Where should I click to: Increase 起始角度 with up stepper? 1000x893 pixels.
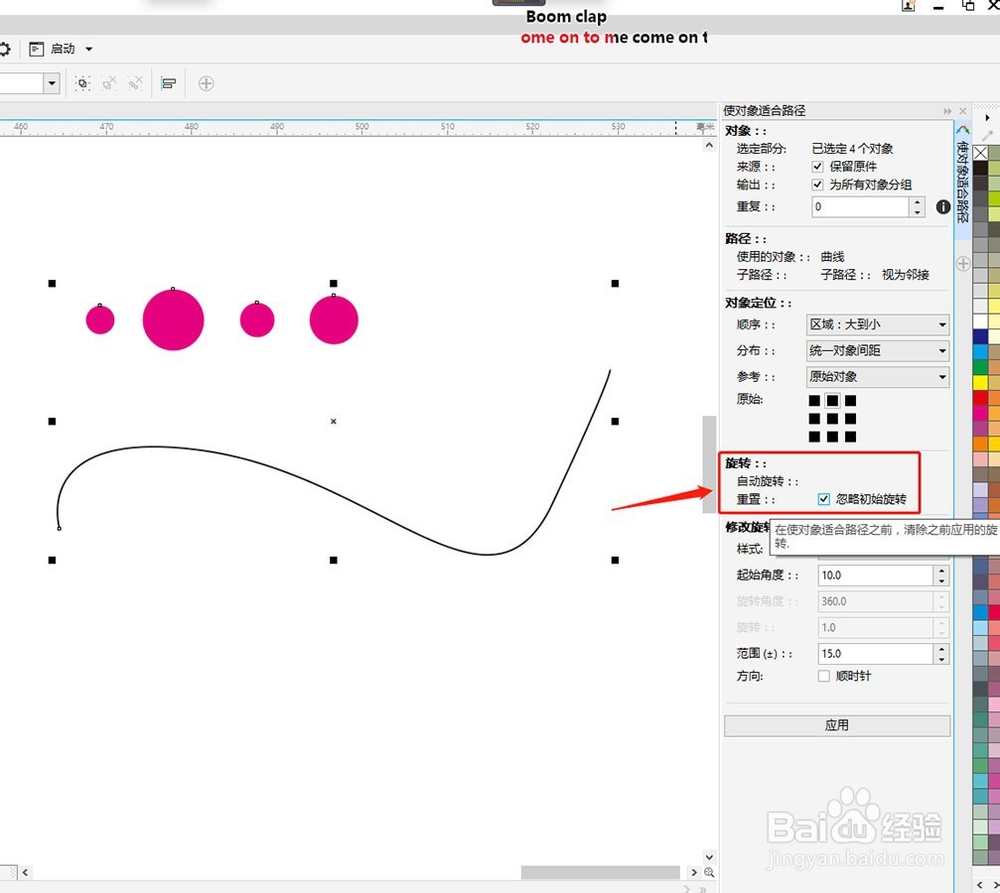942,570
